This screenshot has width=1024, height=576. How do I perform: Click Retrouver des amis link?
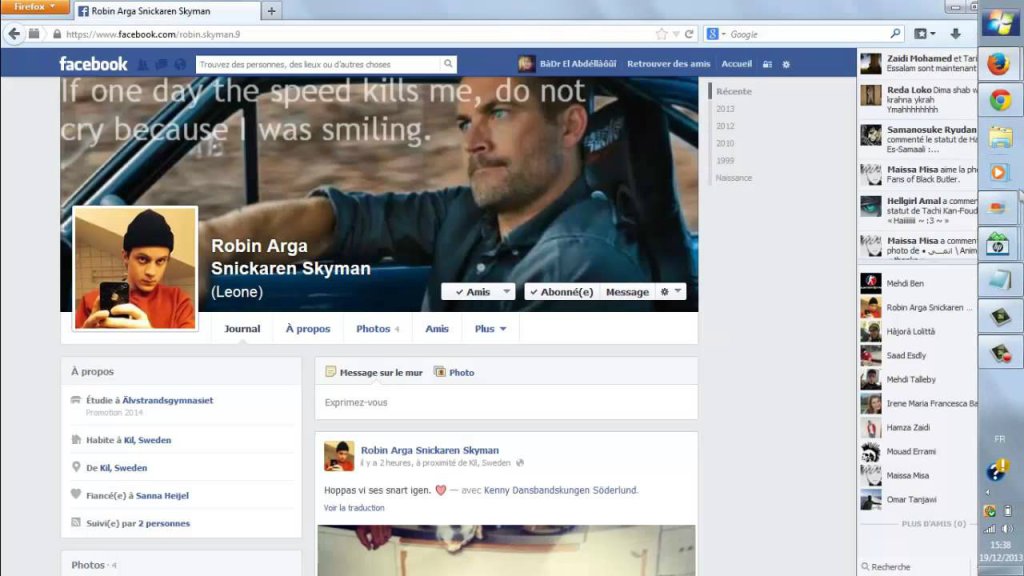pyautogui.click(x=668, y=64)
